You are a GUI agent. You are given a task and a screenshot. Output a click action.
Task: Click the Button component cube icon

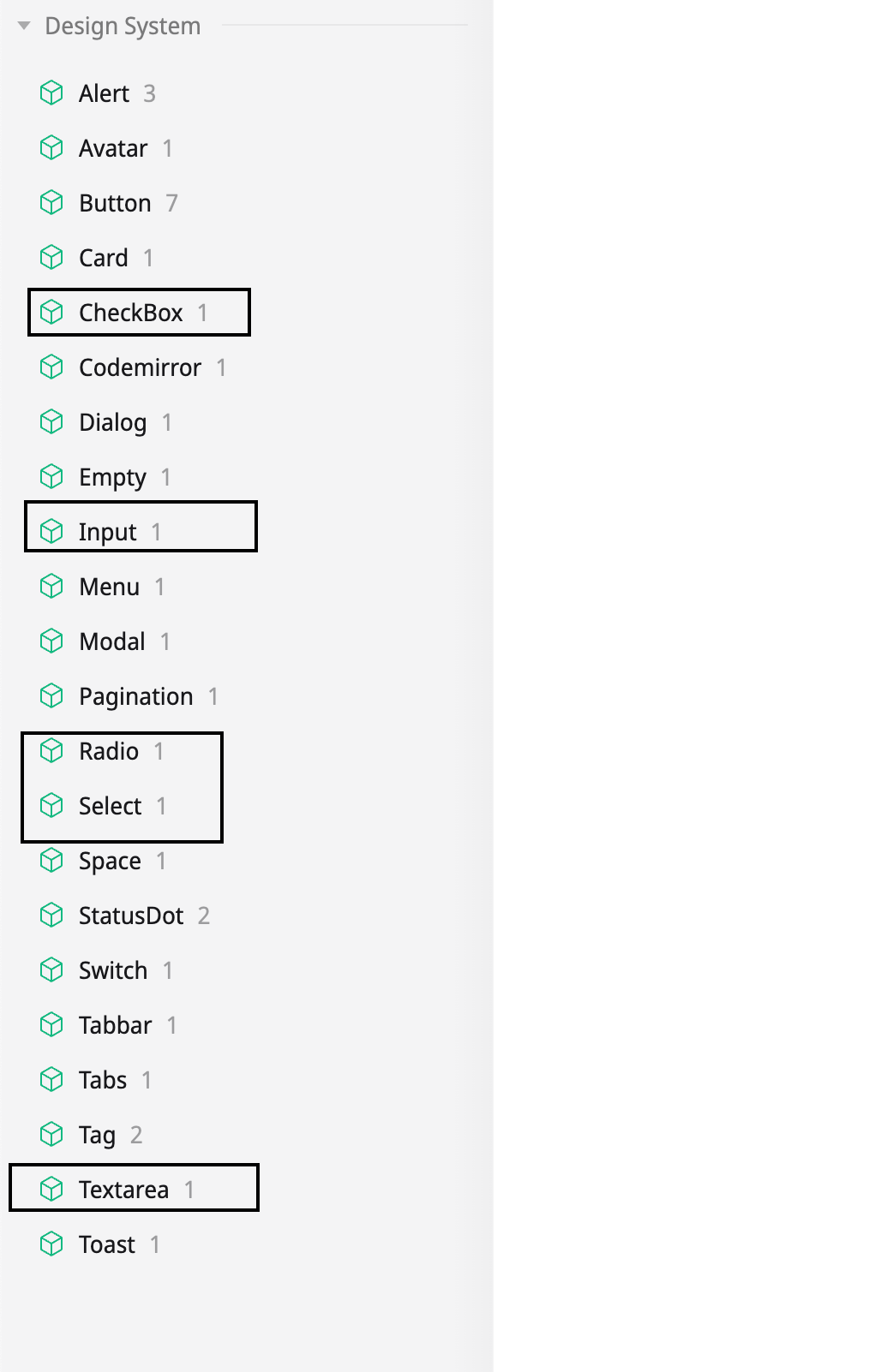(x=52, y=203)
